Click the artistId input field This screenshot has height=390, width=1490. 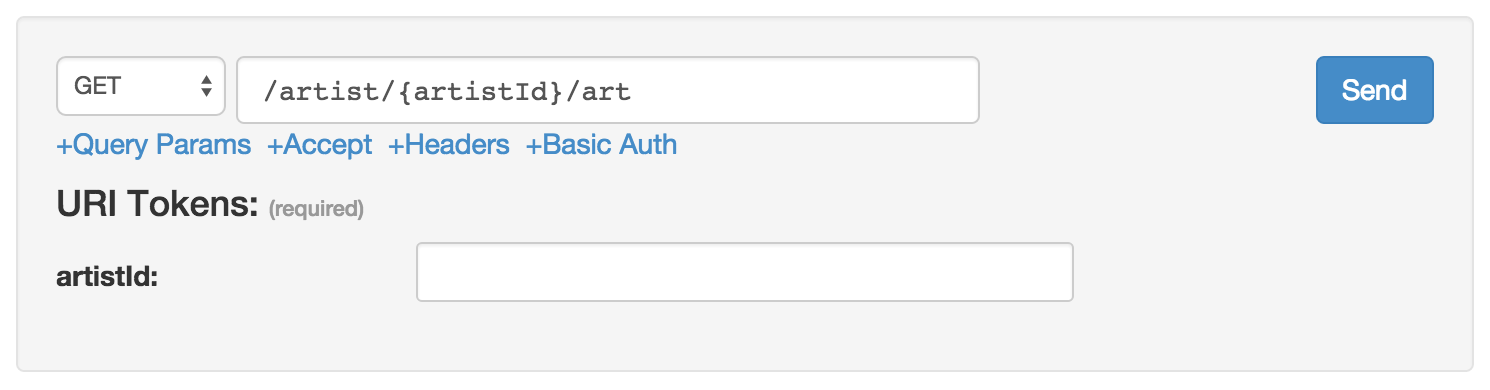tap(745, 272)
